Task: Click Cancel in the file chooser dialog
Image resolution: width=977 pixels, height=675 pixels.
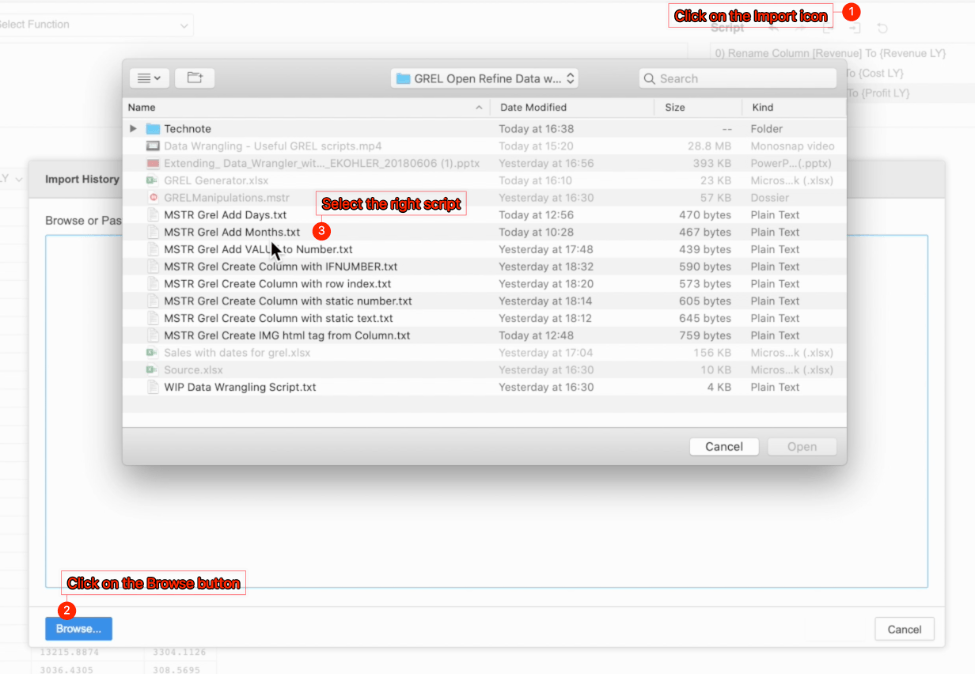Action: 723,447
